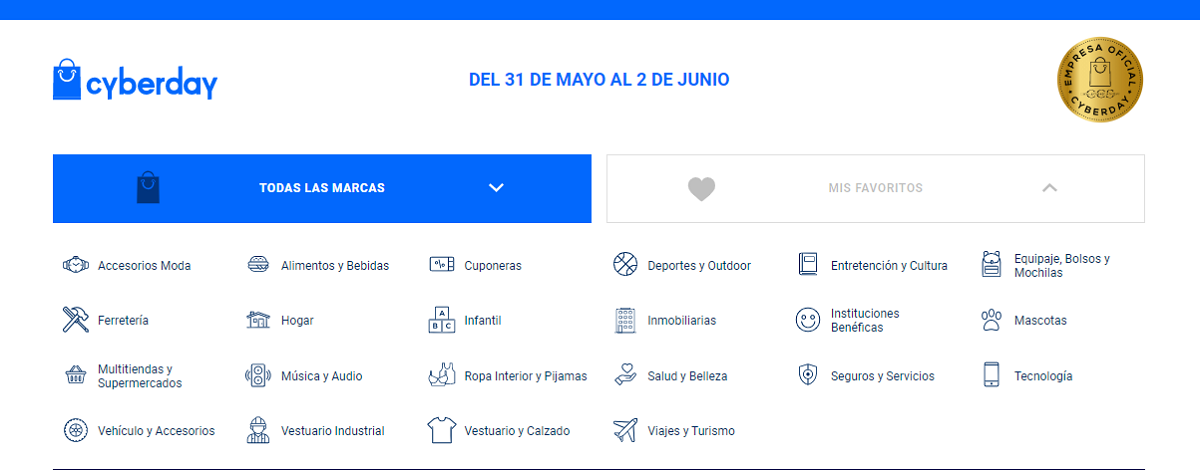The height and width of the screenshot is (472, 1200).
Task: Click the smartphone icon for Tecnología
Action: (x=991, y=376)
